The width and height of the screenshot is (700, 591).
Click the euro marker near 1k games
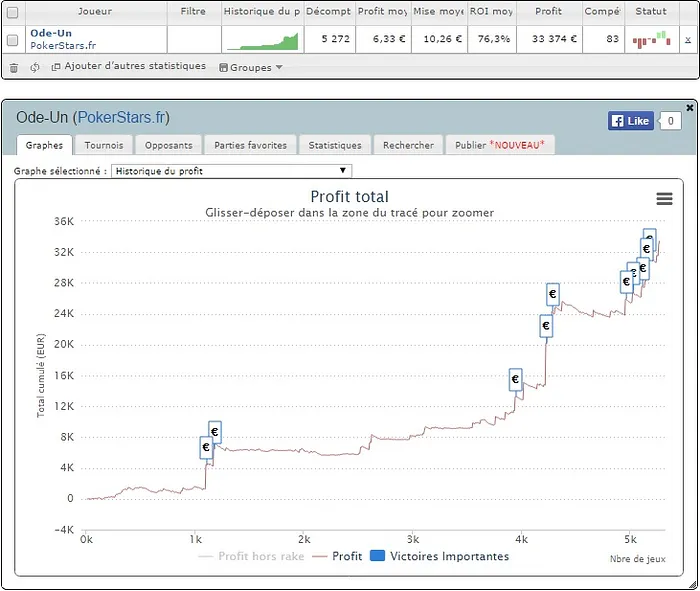(207, 448)
